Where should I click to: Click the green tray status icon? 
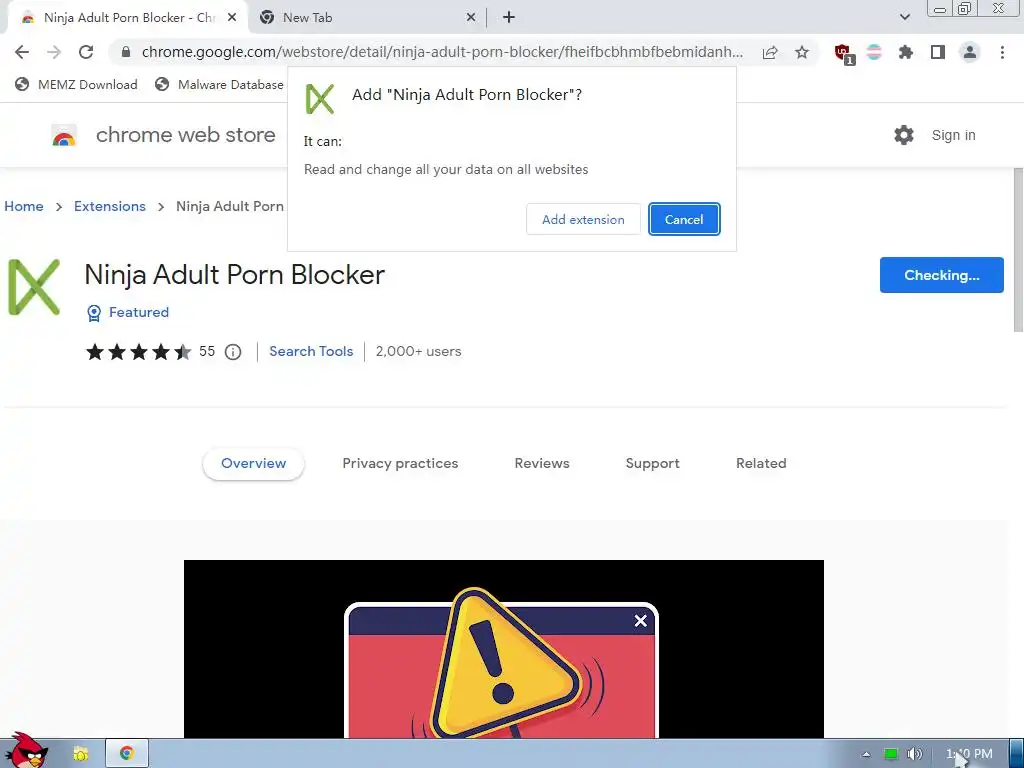pyautogui.click(x=890, y=754)
